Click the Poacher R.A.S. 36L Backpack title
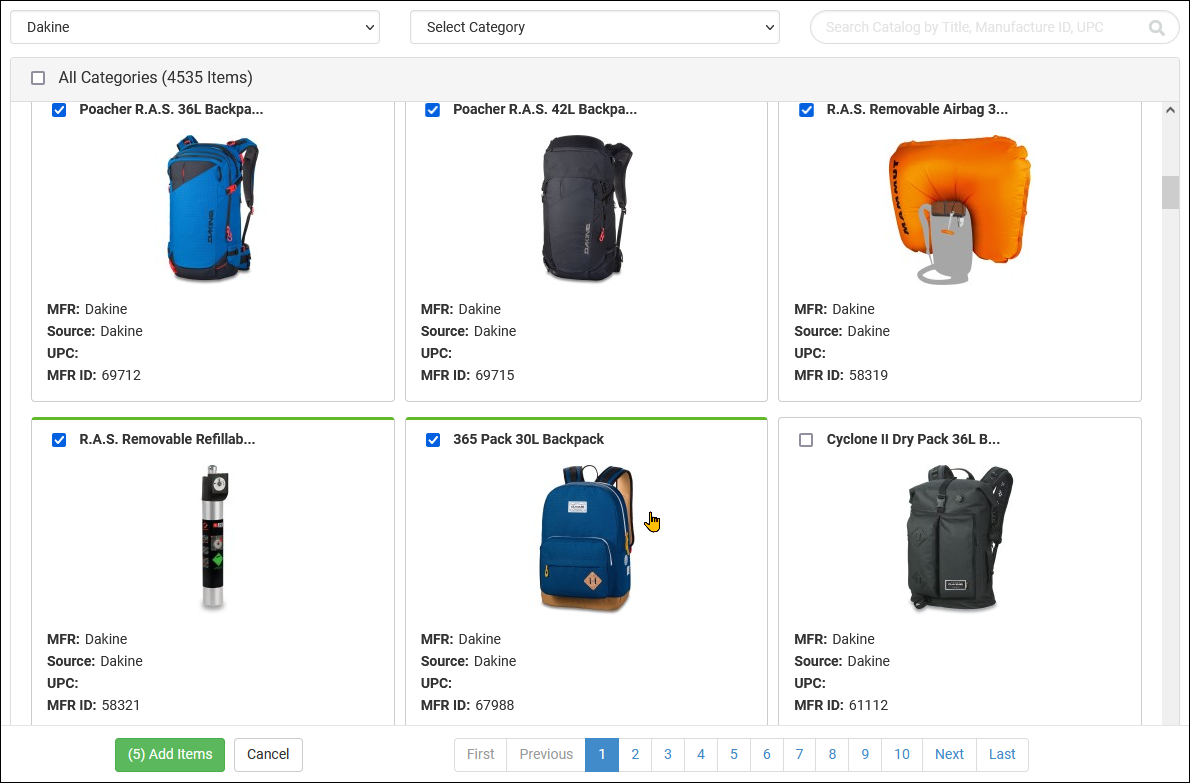This screenshot has width=1190, height=783. [x=171, y=109]
